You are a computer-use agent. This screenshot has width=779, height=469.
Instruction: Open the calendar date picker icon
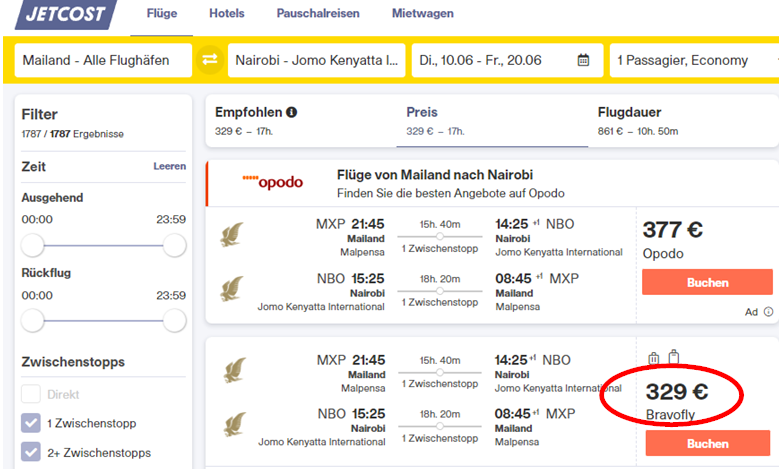pos(583,61)
